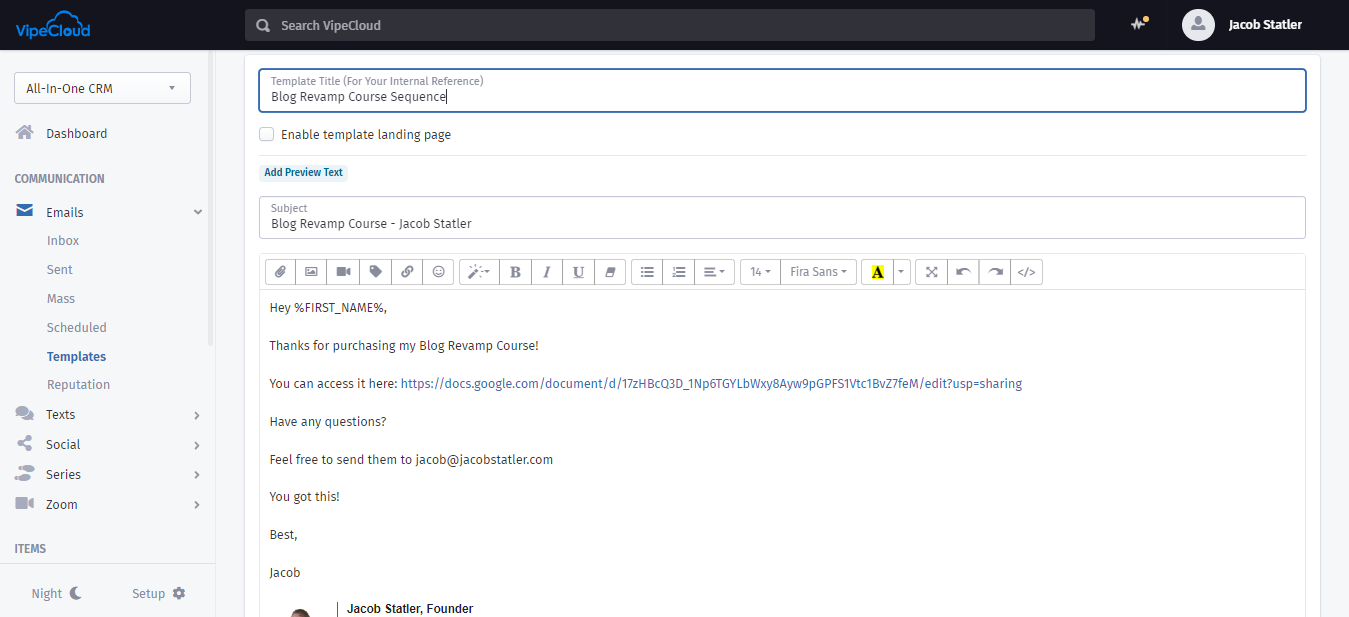This screenshot has width=1349, height=617.
Task: Insert a hyperlink with the chain icon
Action: [x=407, y=272]
